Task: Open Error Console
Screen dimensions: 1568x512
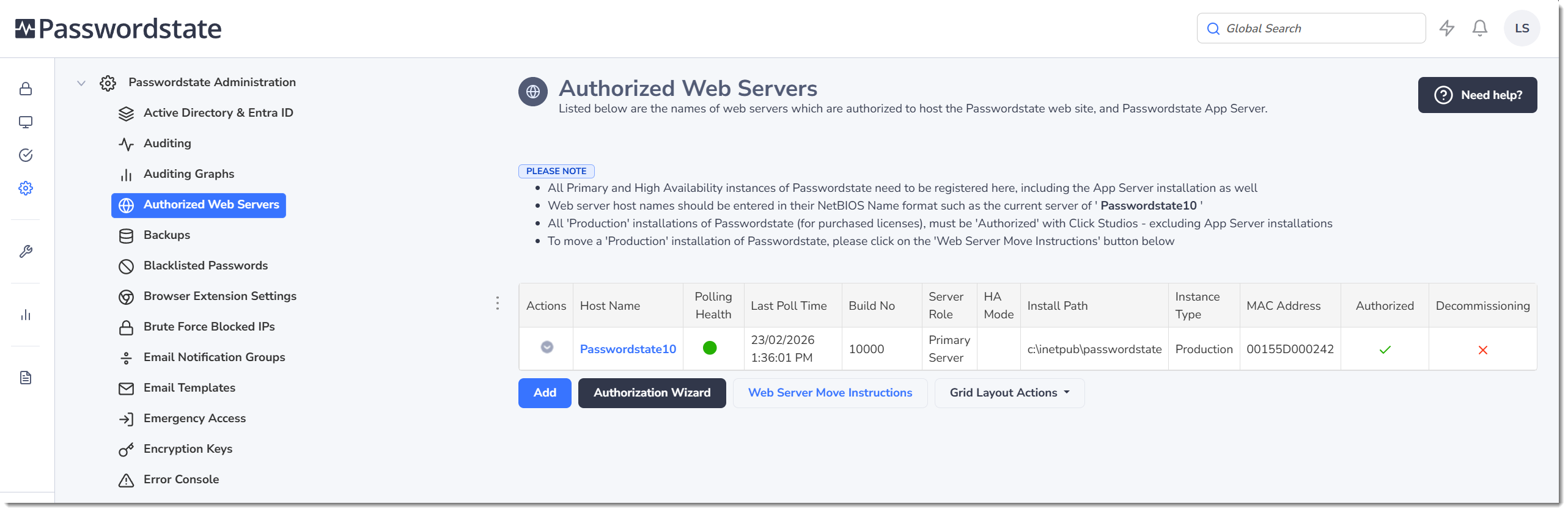Action: [x=181, y=479]
